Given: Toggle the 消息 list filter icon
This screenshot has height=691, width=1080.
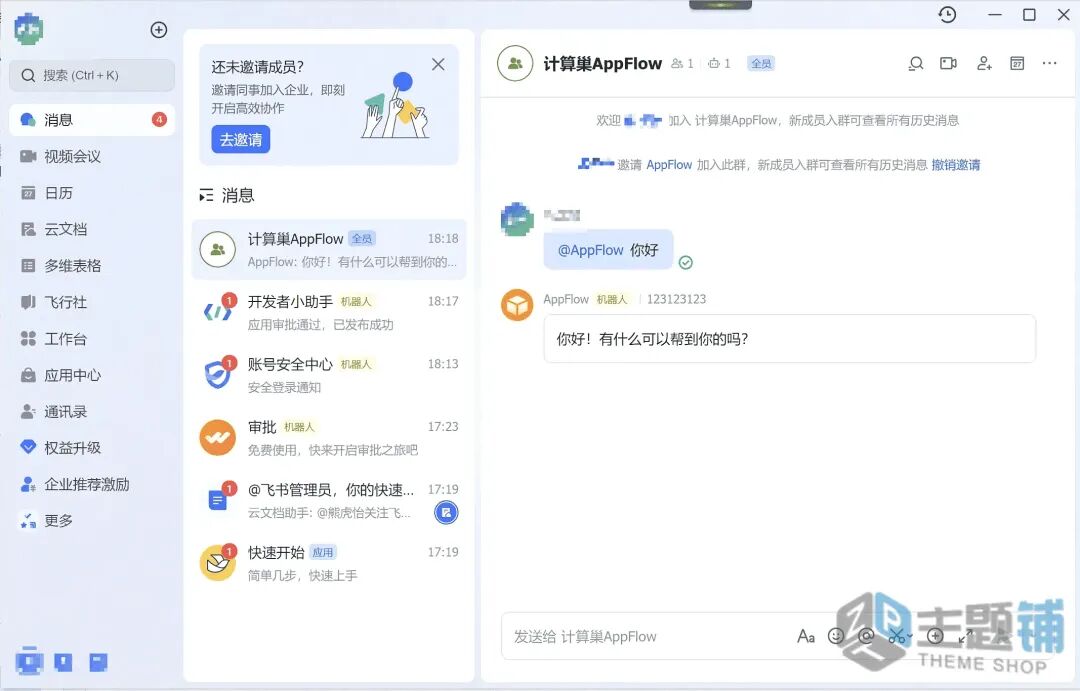Looking at the screenshot, I should pyautogui.click(x=206, y=196).
